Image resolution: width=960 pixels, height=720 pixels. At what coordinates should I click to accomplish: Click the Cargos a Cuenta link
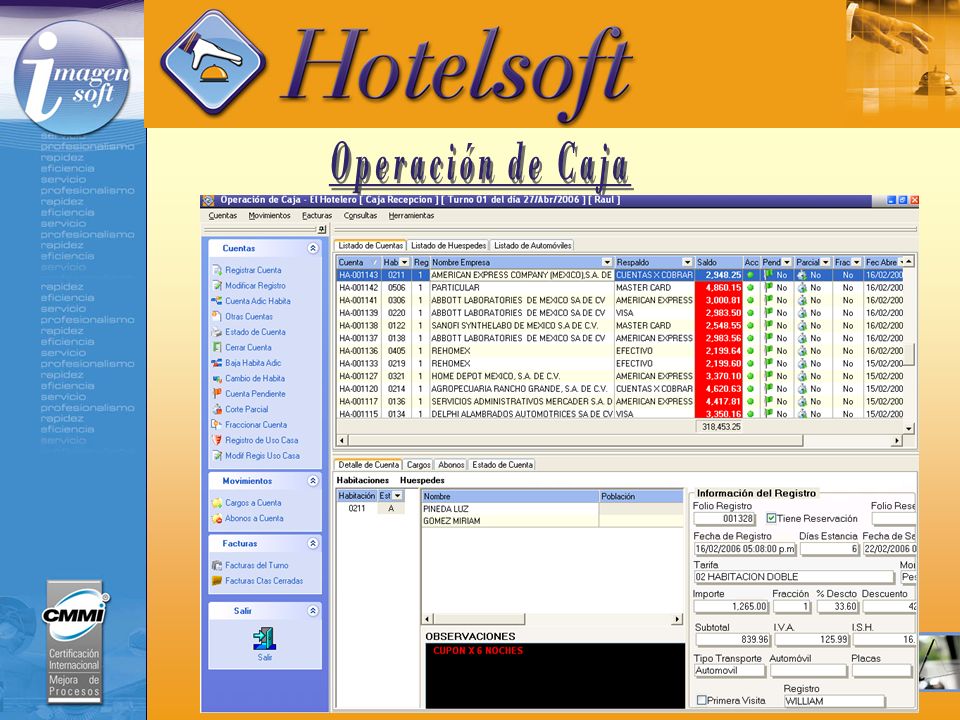253,503
